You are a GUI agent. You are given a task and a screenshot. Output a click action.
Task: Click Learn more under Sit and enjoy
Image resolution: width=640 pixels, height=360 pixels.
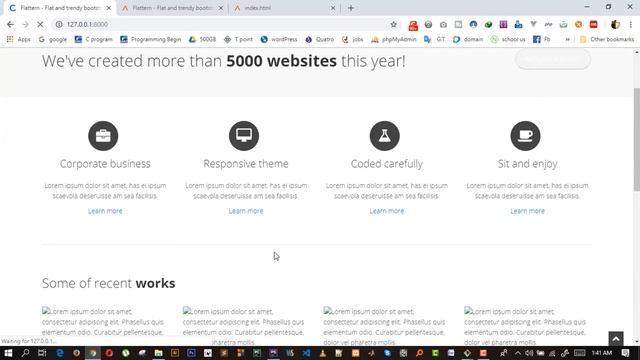pos(527,211)
